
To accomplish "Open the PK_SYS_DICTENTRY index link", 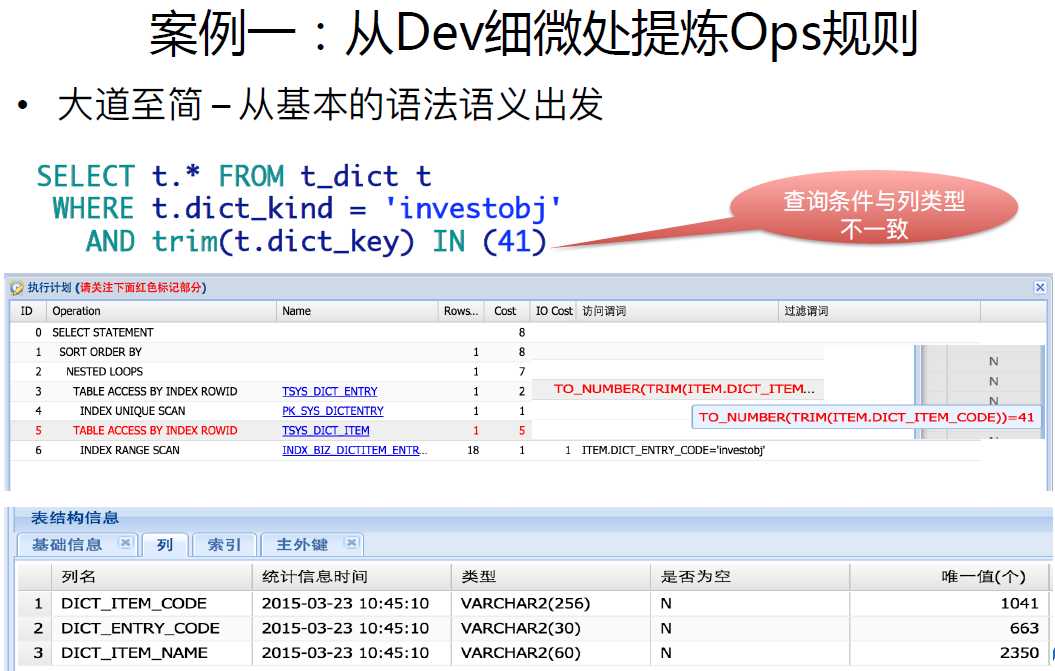I will click(x=332, y=411).
